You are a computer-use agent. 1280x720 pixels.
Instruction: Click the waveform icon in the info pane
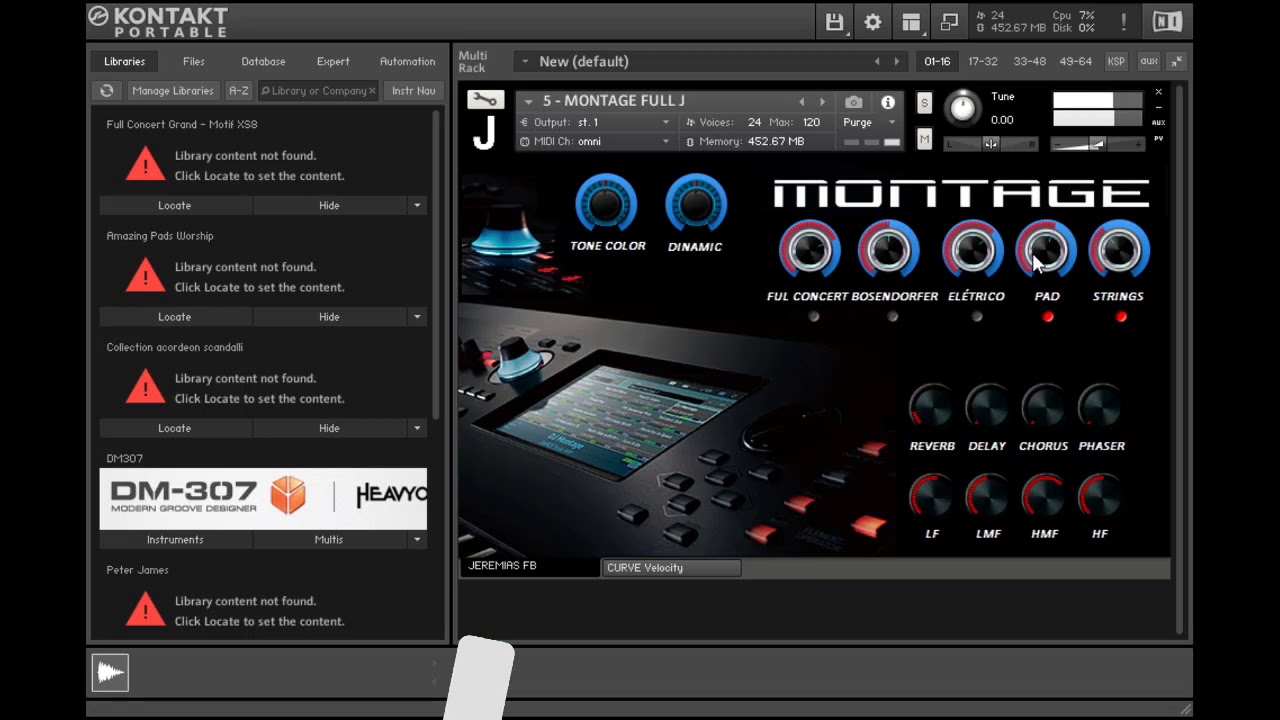point(110,673)
